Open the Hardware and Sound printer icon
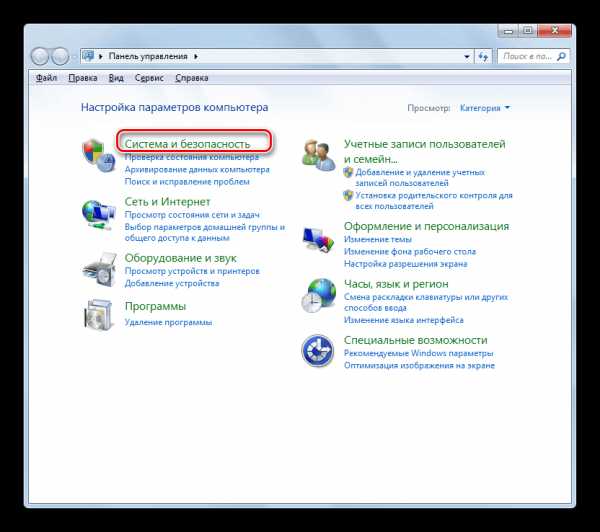Screen dimensions: 600x532 click(99, 269)
